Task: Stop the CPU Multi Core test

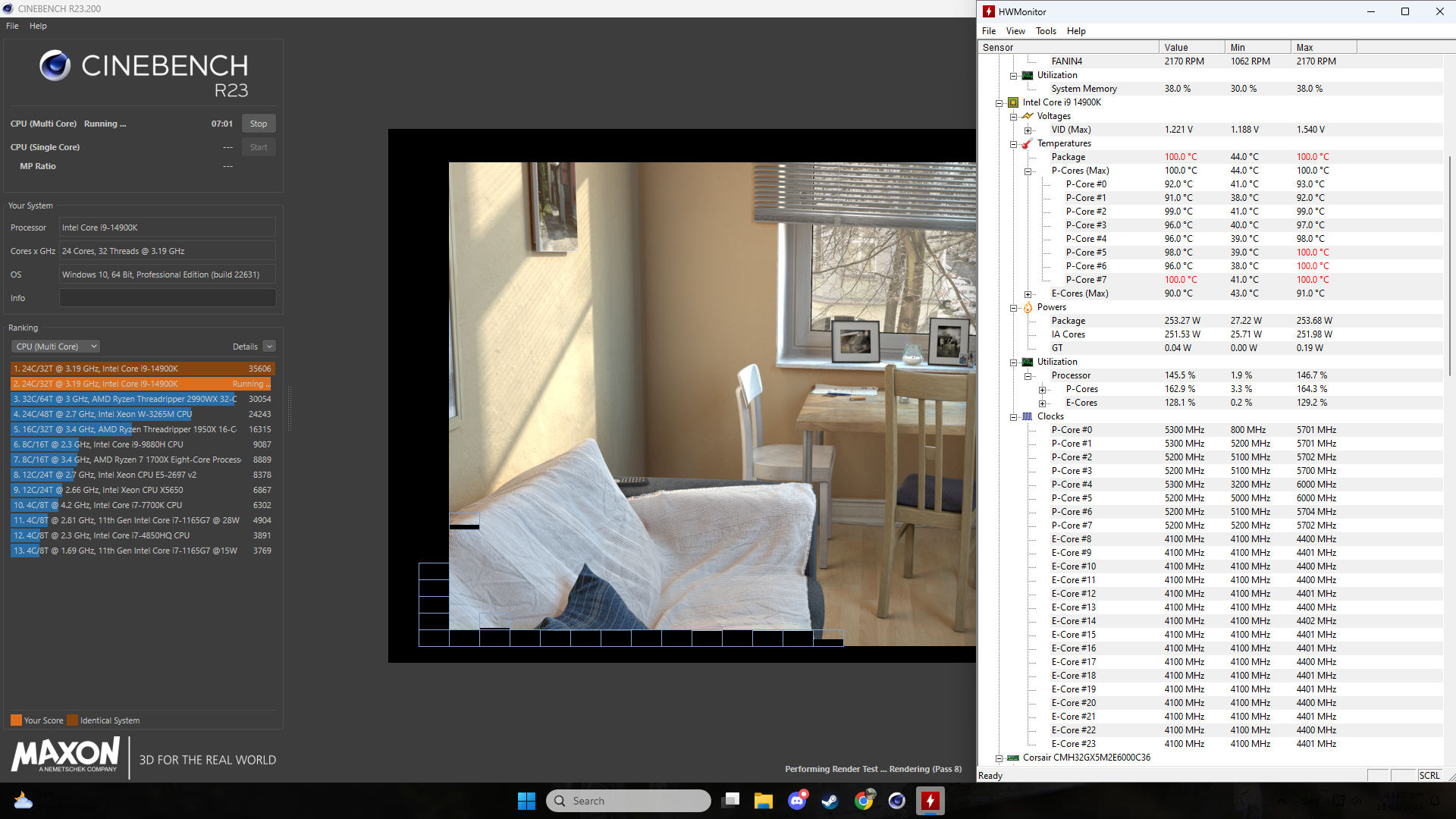Action: (259, 124)
